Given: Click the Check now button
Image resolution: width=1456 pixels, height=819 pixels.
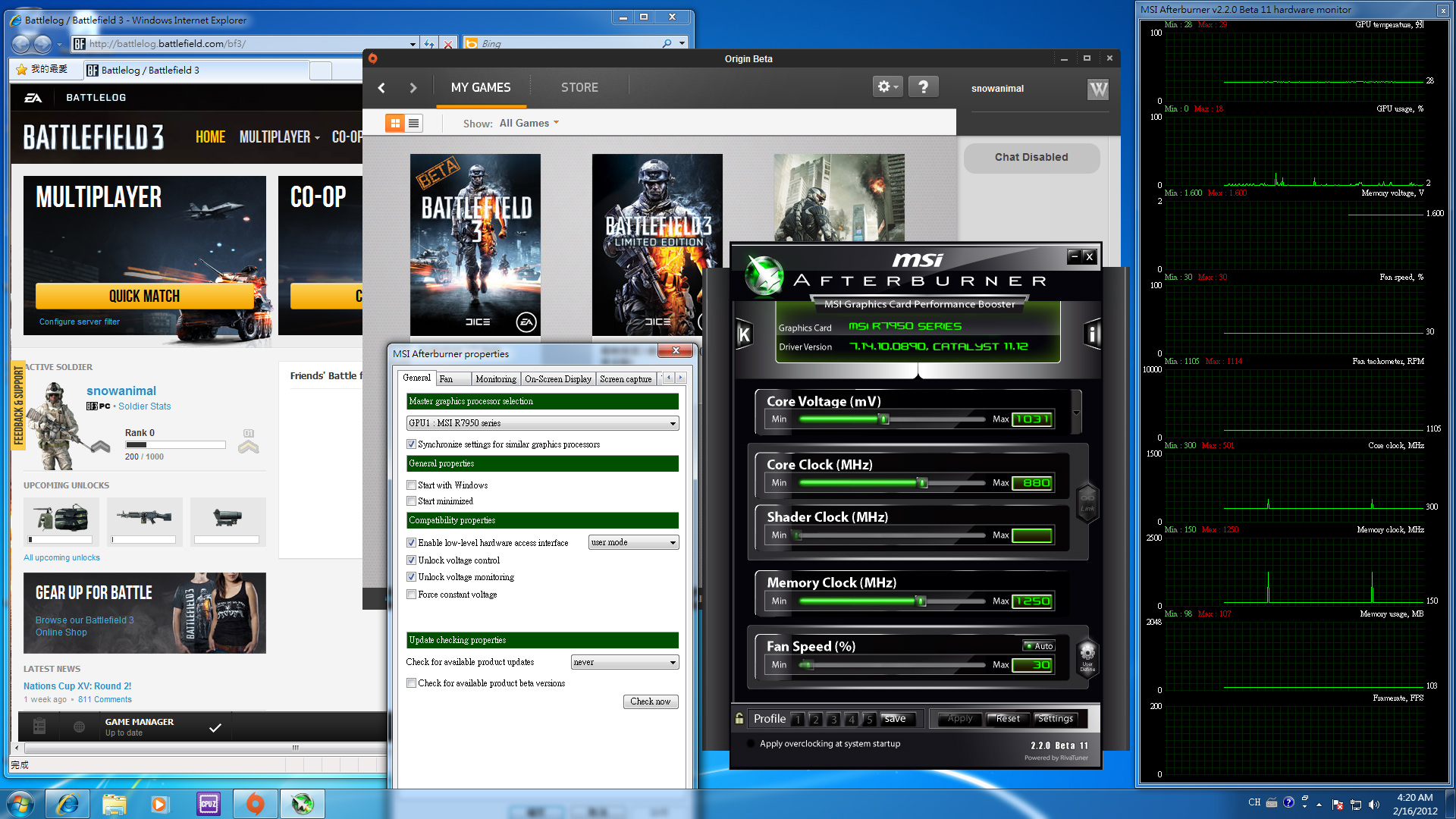Looking at the screenshot, I should click(x=651, y=701).
